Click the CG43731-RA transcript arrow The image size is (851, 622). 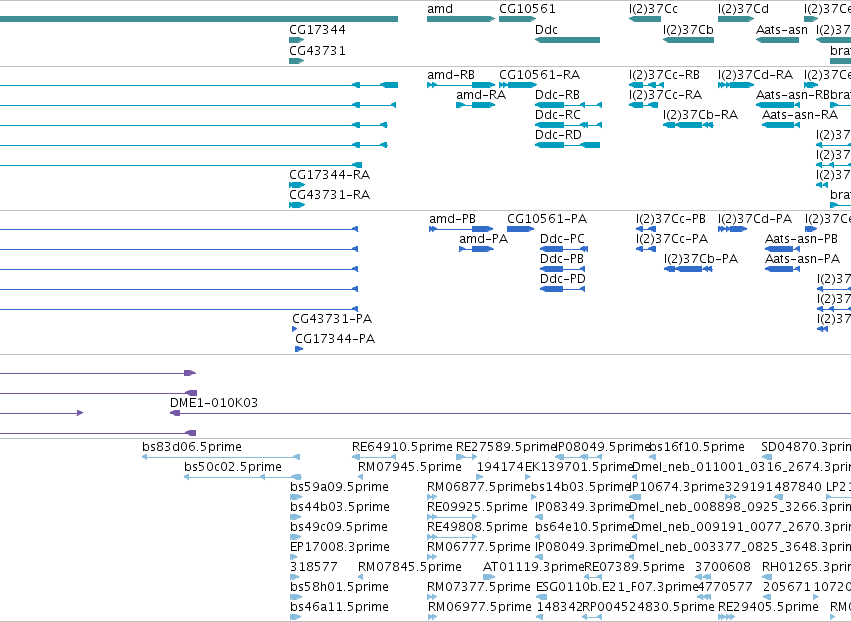point(297,205)
